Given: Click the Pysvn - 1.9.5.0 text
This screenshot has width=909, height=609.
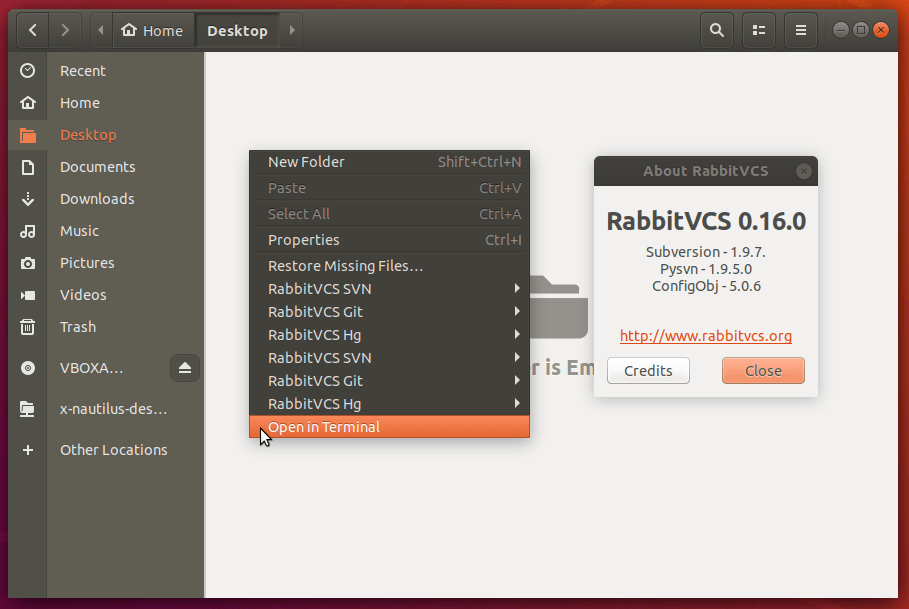Looking at the screenshot, I should 706,269.
